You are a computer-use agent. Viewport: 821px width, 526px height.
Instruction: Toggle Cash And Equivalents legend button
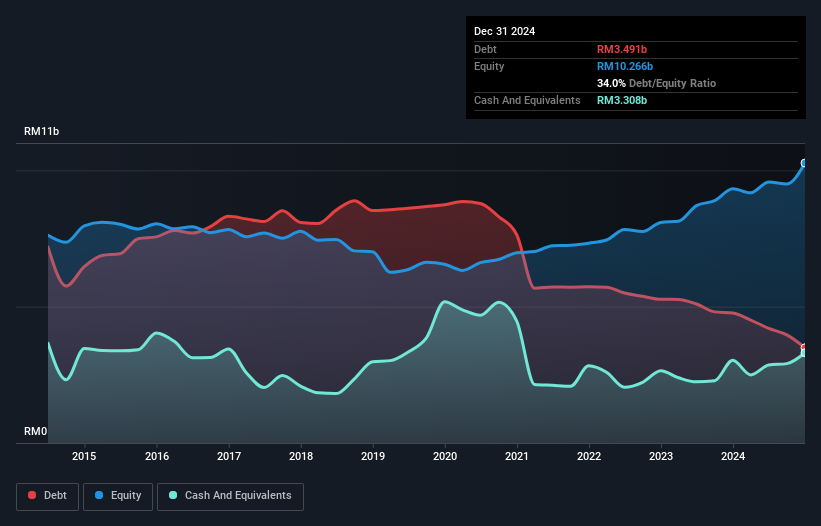(x=230, y=496)
